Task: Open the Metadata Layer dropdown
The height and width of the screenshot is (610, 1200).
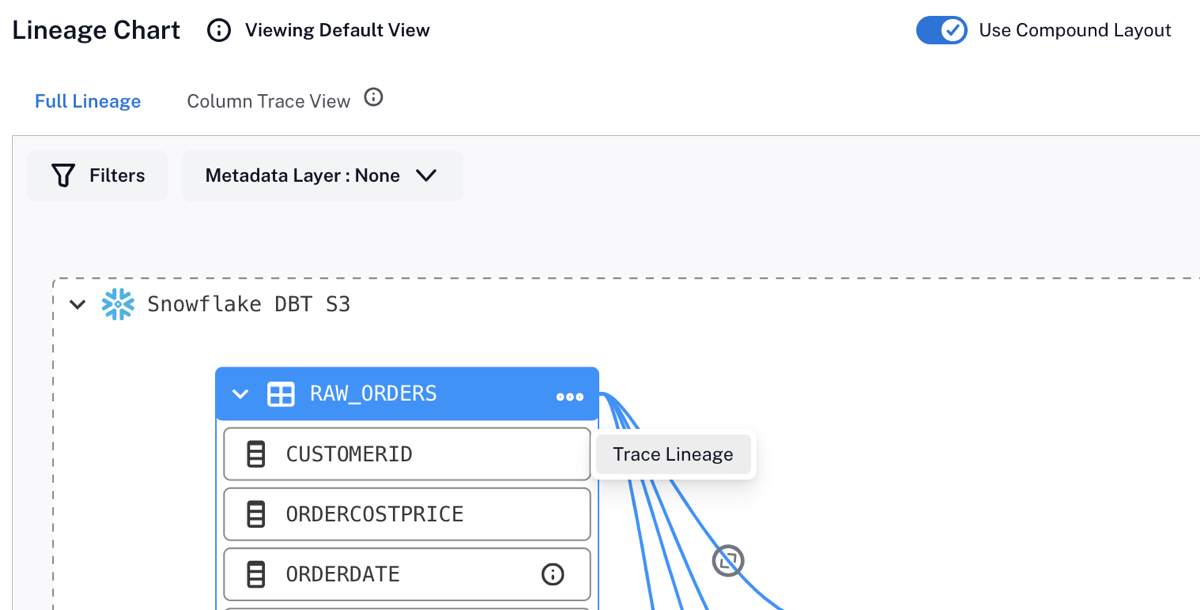Action: click(322, 176)
